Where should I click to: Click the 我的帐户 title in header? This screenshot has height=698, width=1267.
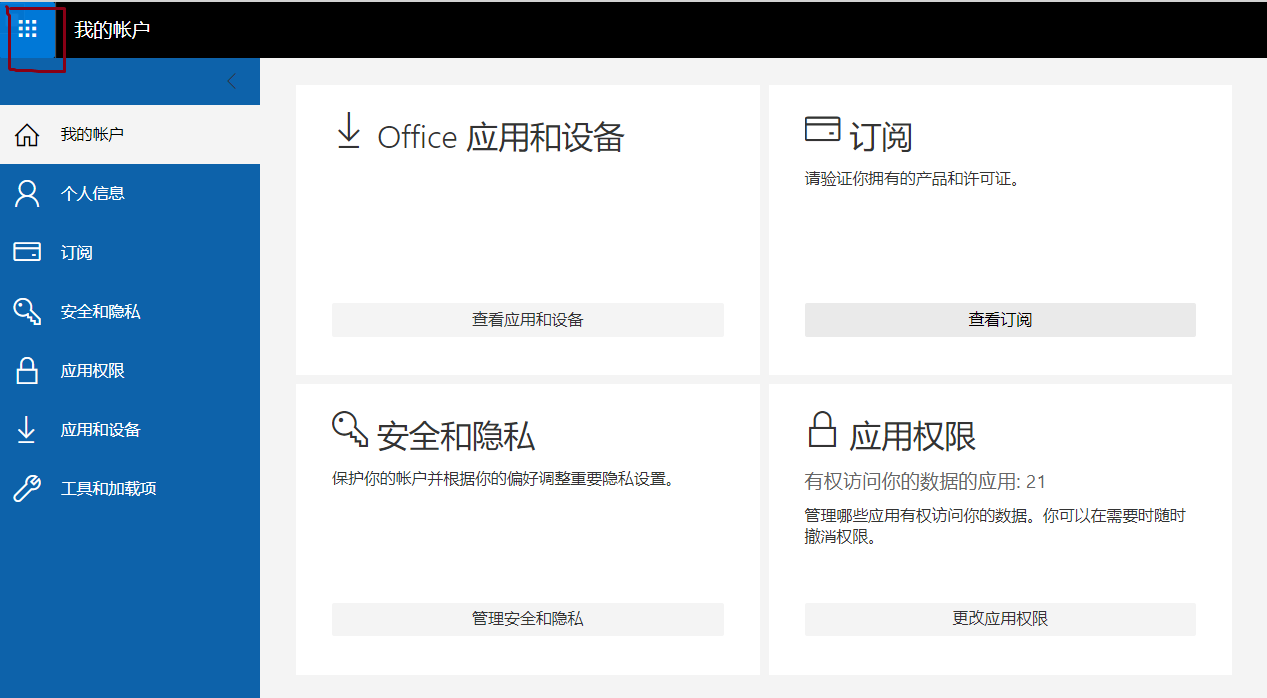pyautogui.click(x=112, y=29)
